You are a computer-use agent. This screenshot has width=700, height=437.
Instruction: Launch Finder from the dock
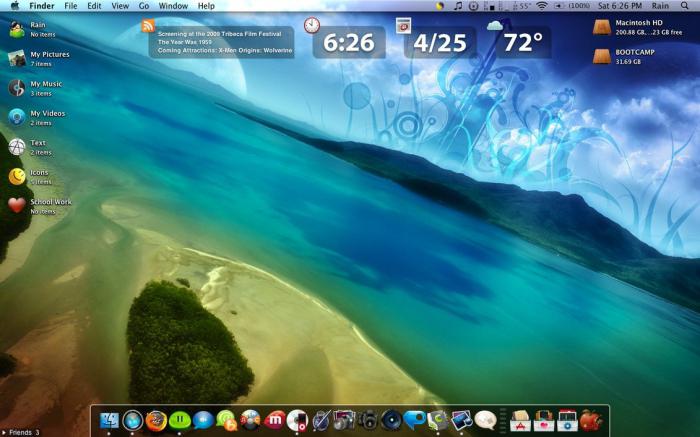(x=110, y=421)
